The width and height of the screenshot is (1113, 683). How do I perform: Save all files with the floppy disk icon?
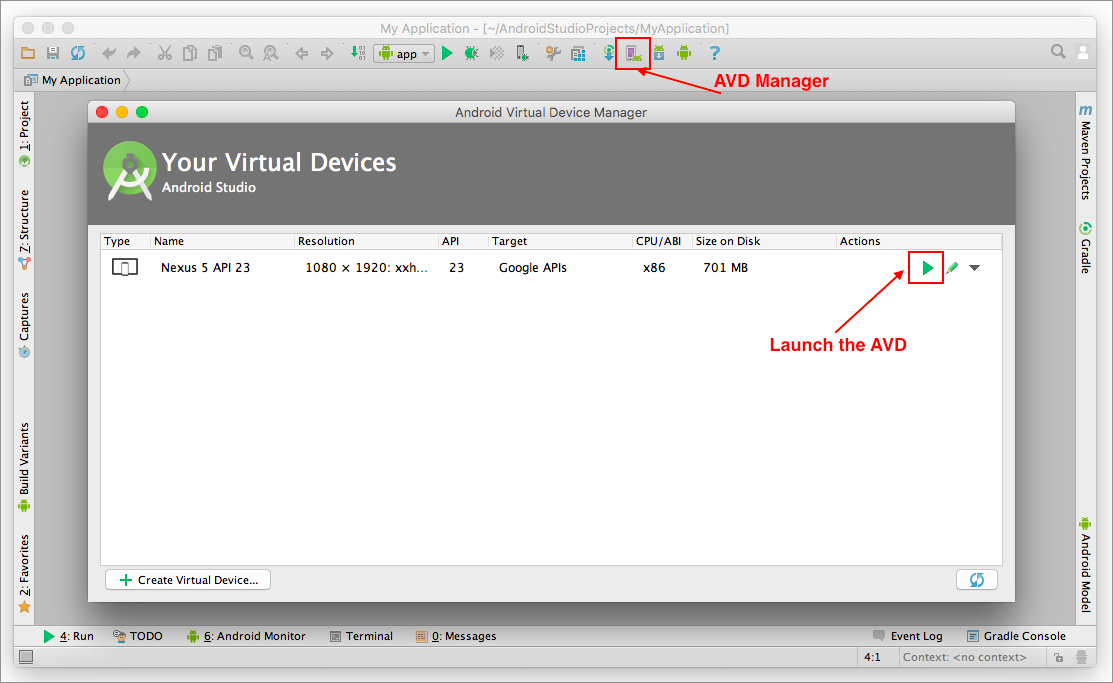[x=53, y=53]
